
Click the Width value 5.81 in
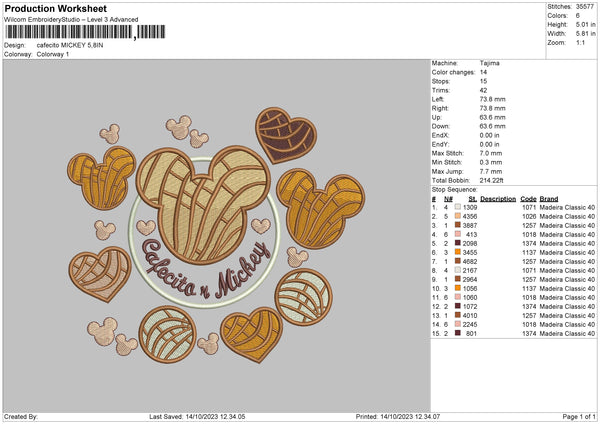pyautogui.click(x=585, y=34)
